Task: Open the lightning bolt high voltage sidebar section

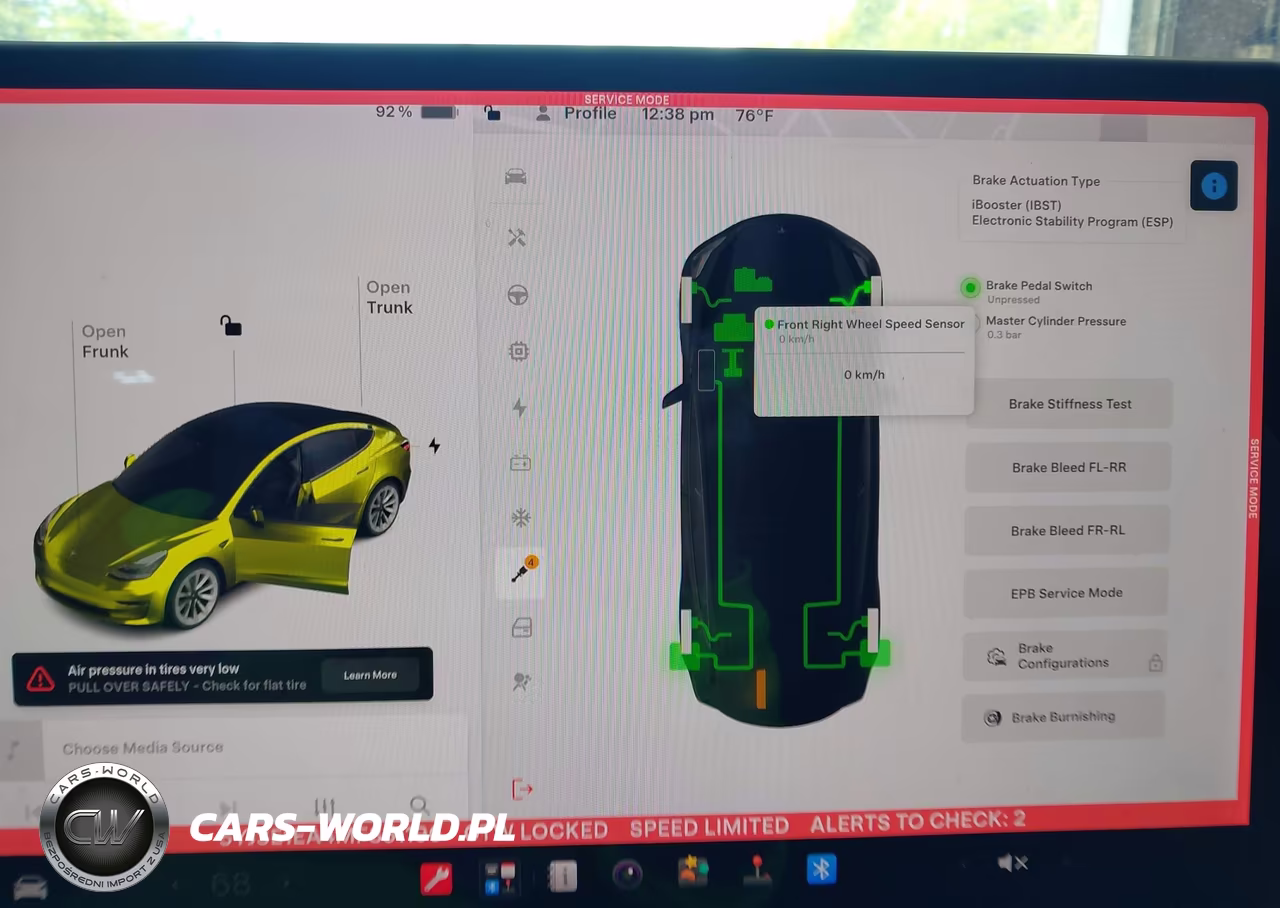Action: 519,407
